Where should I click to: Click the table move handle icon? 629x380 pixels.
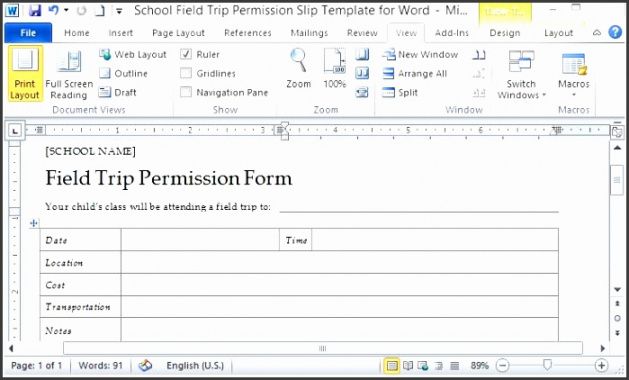pos(34,223)
